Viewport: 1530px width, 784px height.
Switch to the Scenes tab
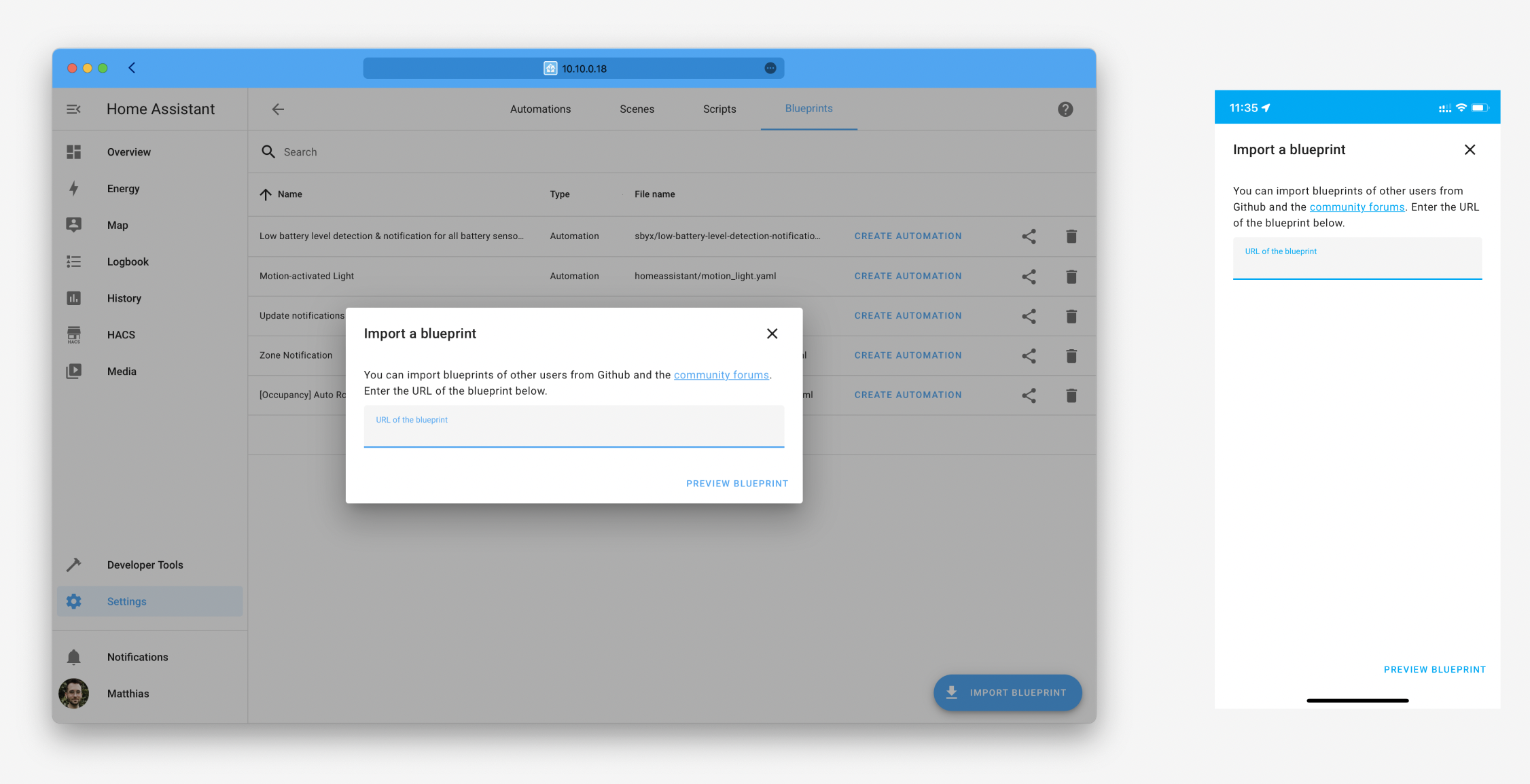(x=637, y=109)
